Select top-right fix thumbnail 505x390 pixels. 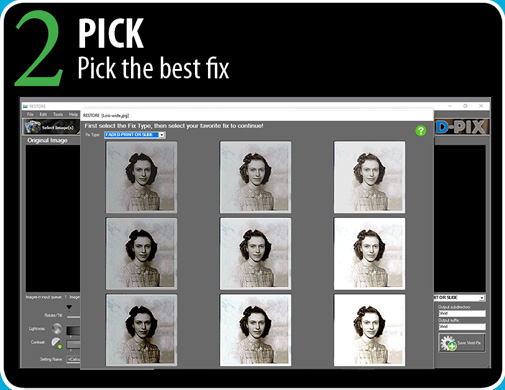[x=369, y=177]
